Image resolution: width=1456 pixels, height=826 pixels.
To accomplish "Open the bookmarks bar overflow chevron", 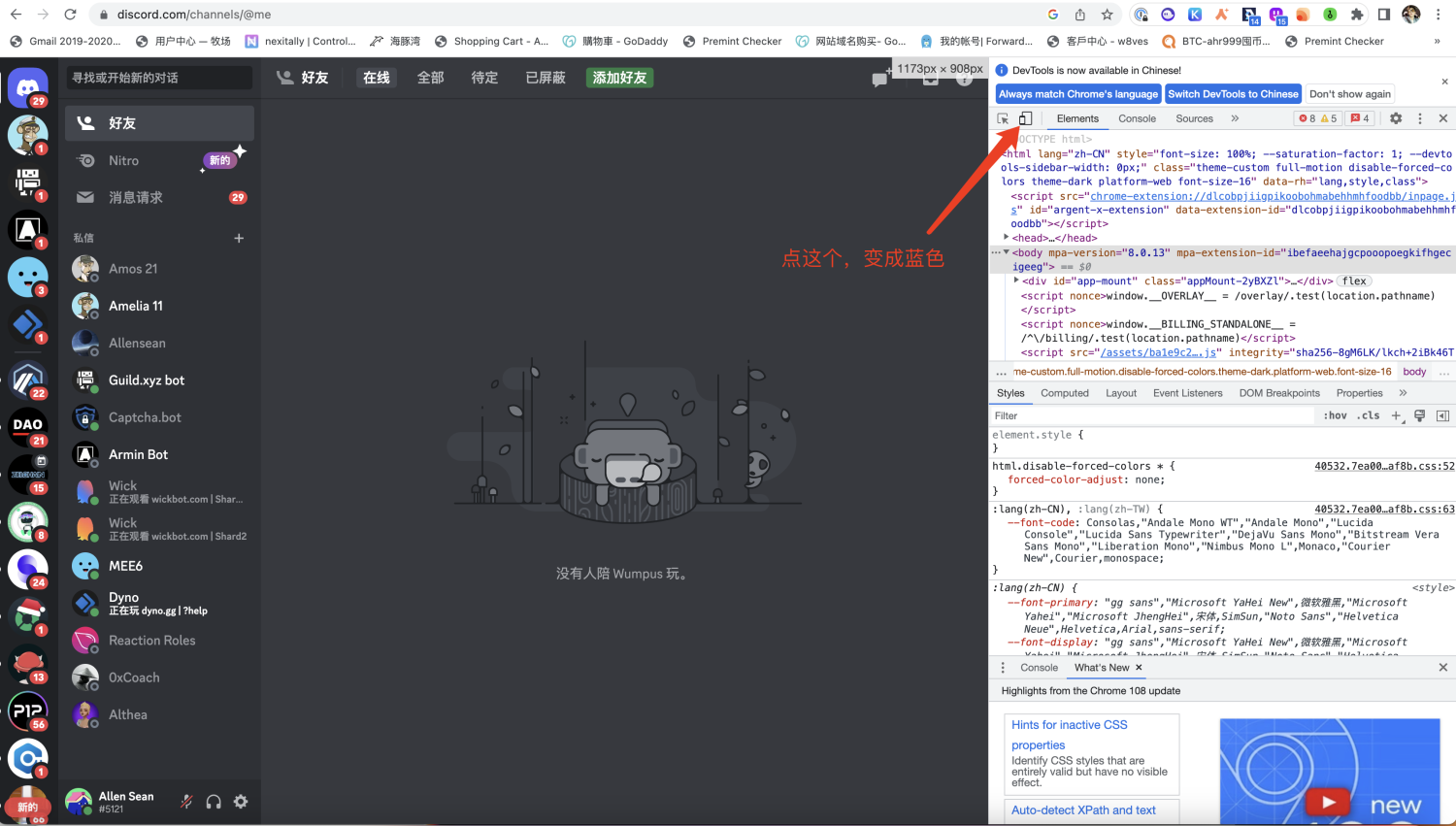I will 1438,42.
